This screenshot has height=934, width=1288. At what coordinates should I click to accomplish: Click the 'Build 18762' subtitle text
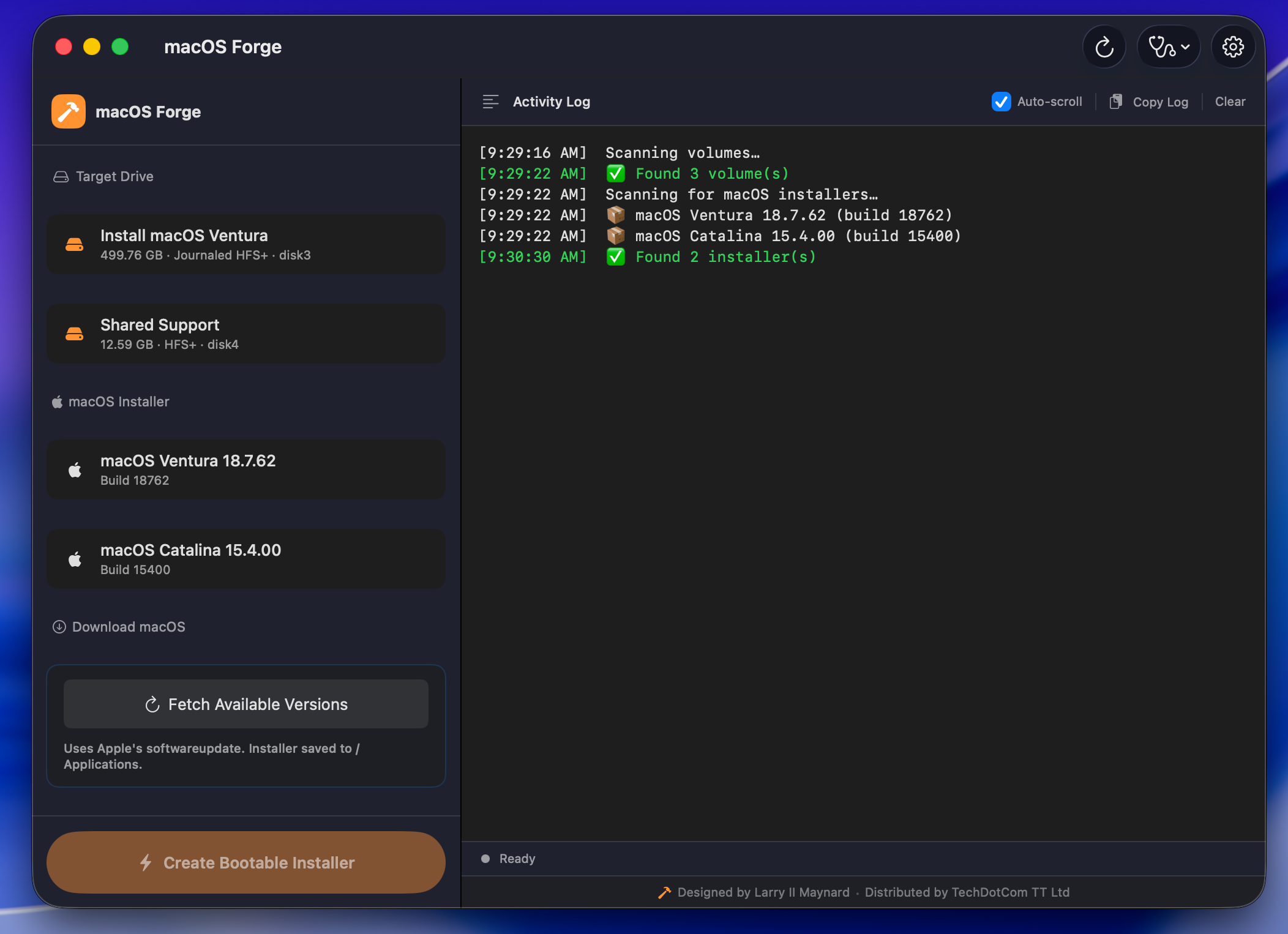pos(135,480)
